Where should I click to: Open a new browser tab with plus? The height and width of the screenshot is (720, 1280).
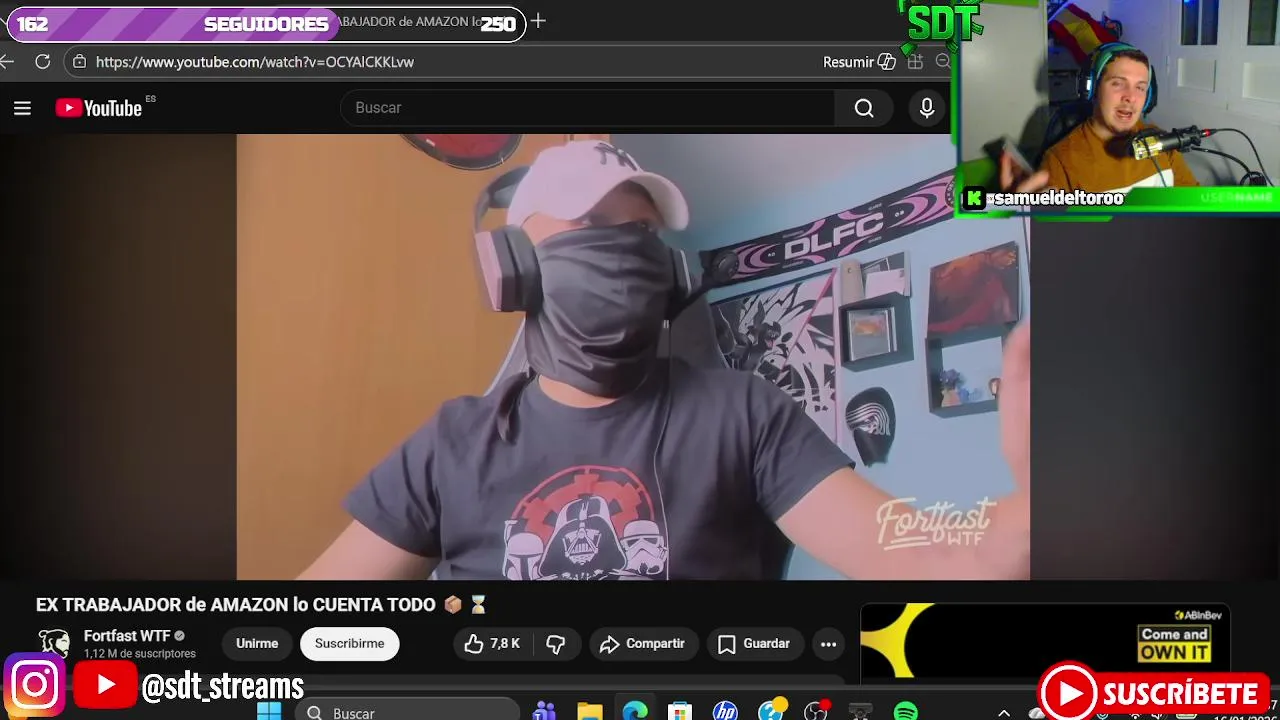538,21
